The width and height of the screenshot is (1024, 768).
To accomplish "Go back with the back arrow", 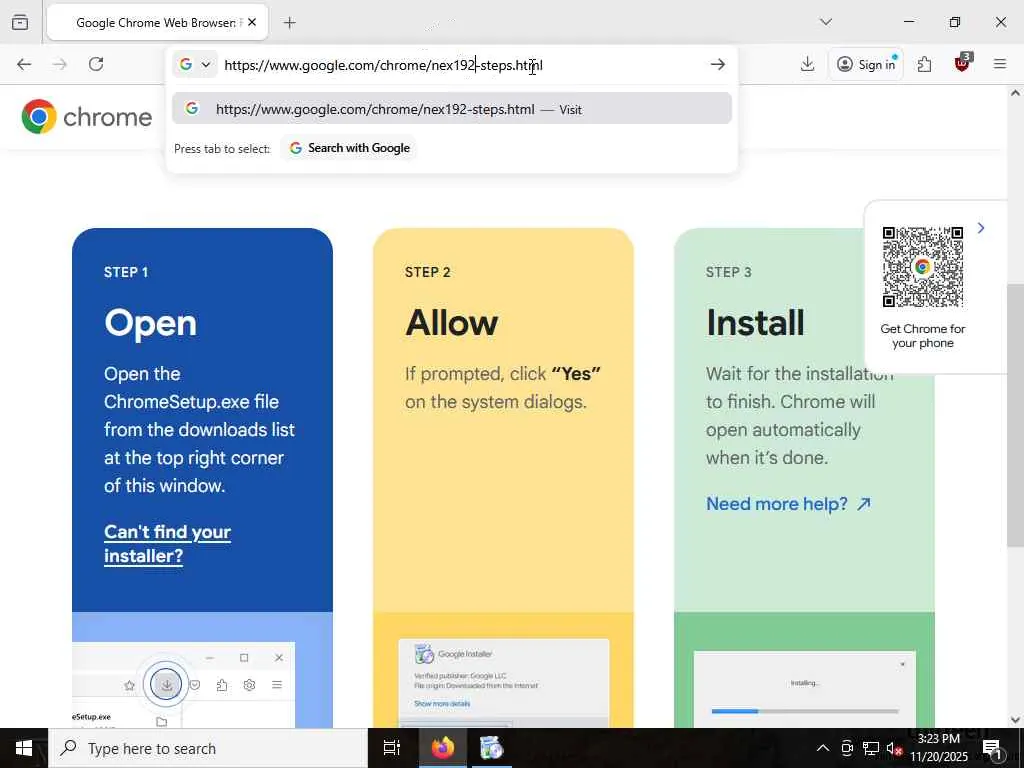I will tap(24, 64).
